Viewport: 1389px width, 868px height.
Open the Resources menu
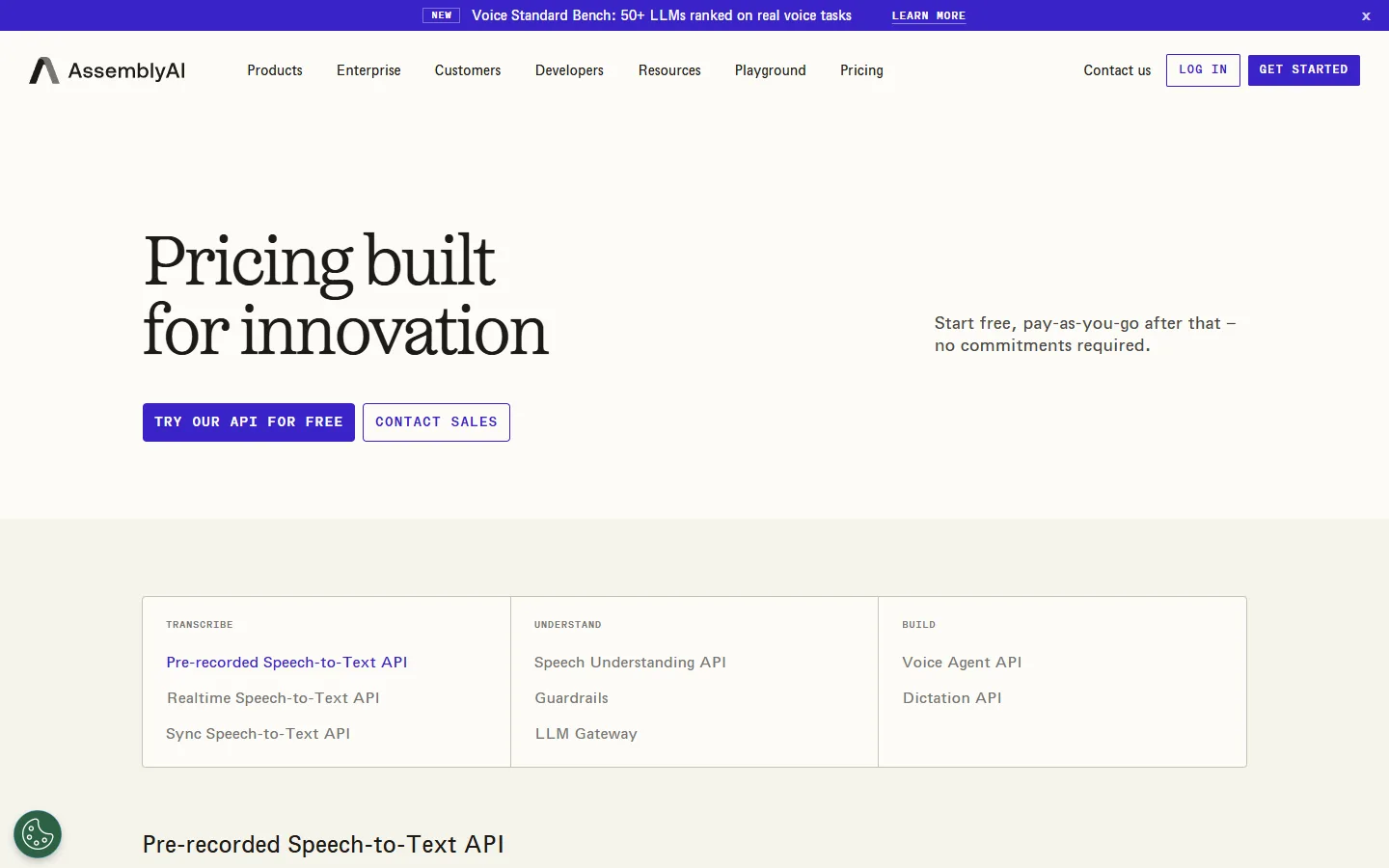click(x=669, y=70)
